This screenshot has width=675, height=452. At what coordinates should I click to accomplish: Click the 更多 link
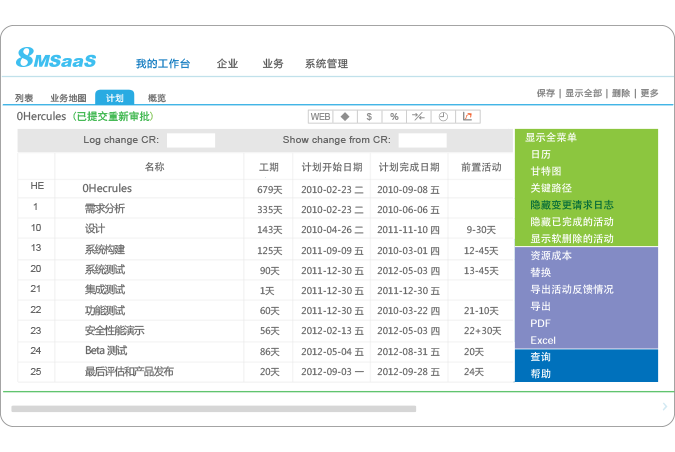point(649,93)
